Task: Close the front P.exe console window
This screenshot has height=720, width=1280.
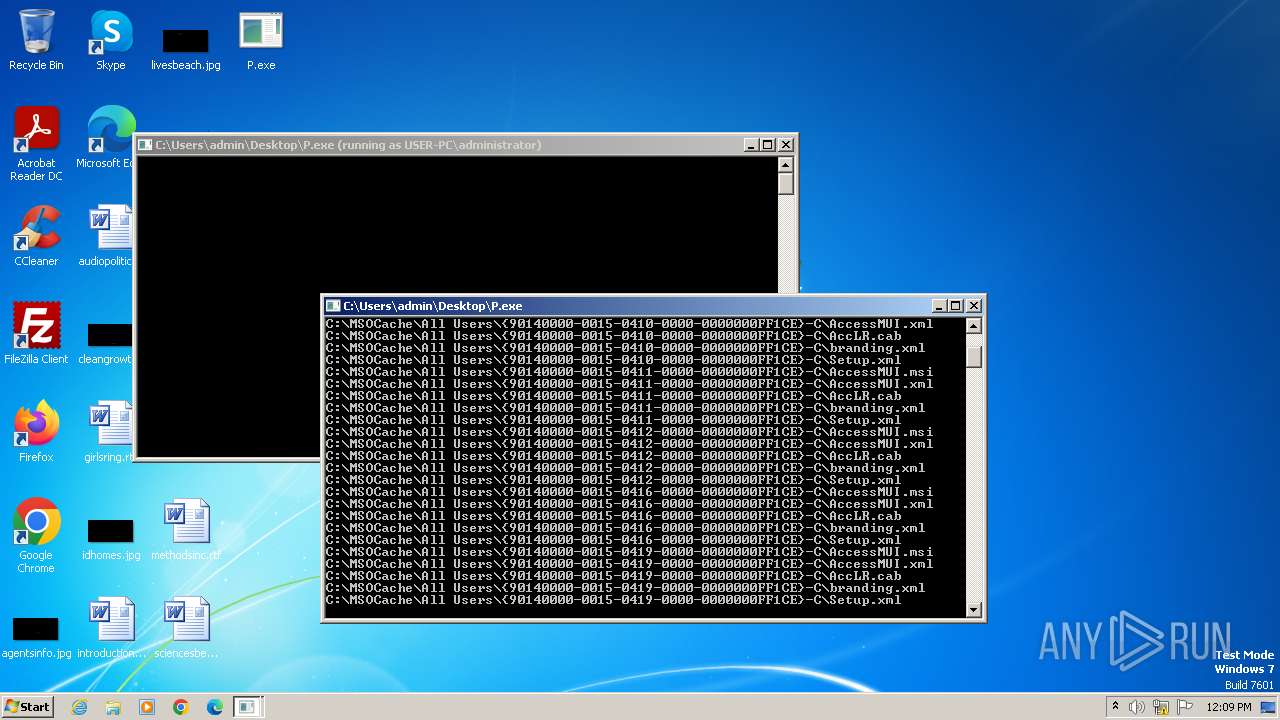Action: point(974,306)
